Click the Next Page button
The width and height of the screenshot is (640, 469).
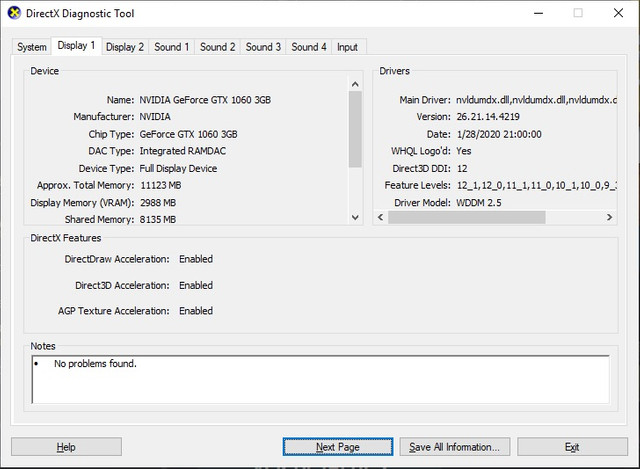(338, 447)
